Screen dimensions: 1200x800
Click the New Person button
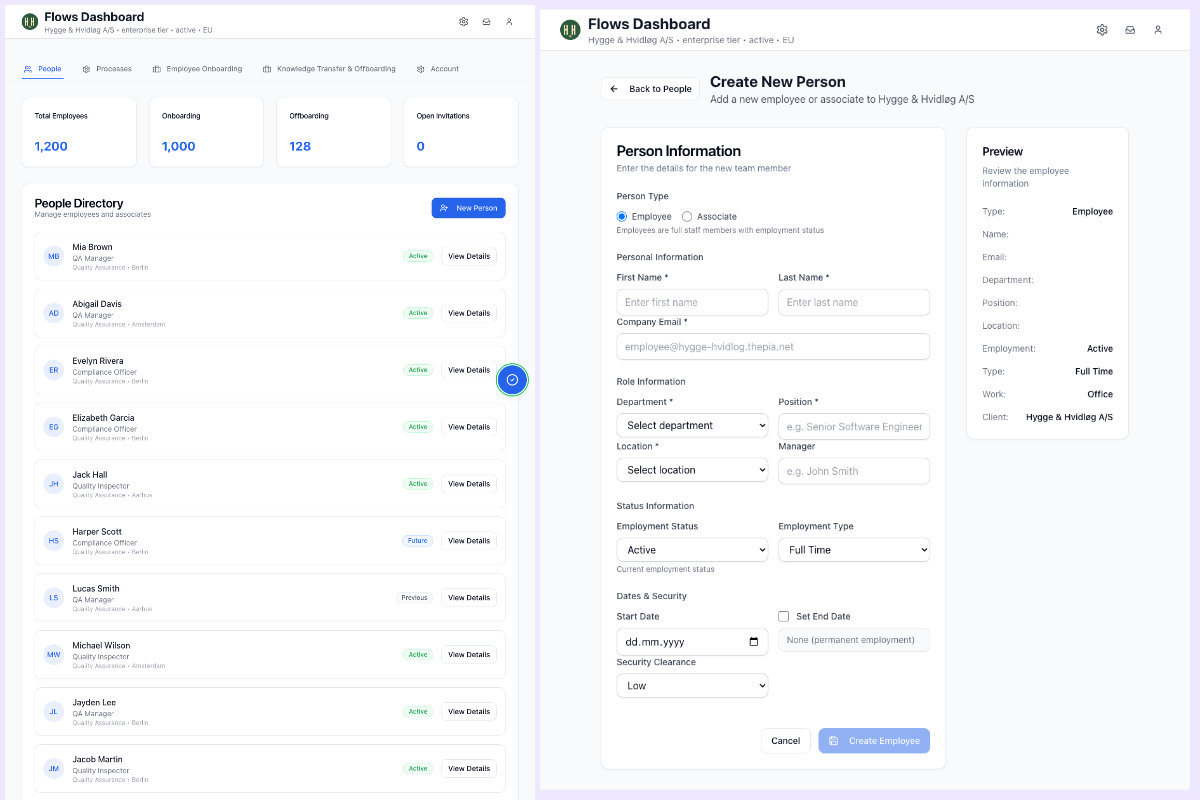(x=468, y=208)
